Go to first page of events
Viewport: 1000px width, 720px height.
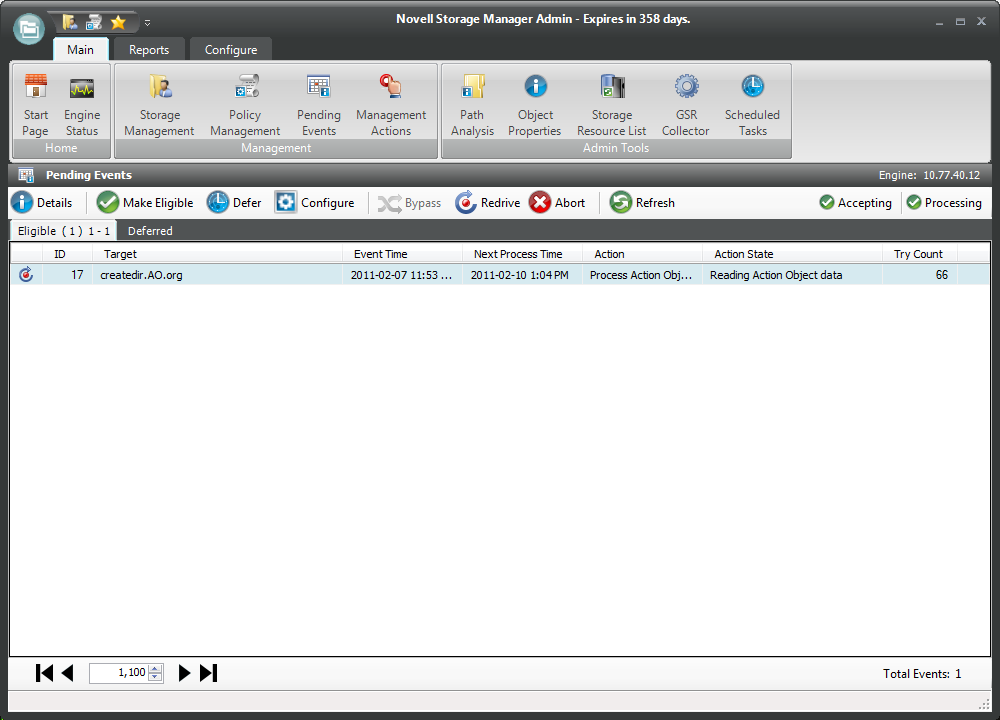(44, 673)
